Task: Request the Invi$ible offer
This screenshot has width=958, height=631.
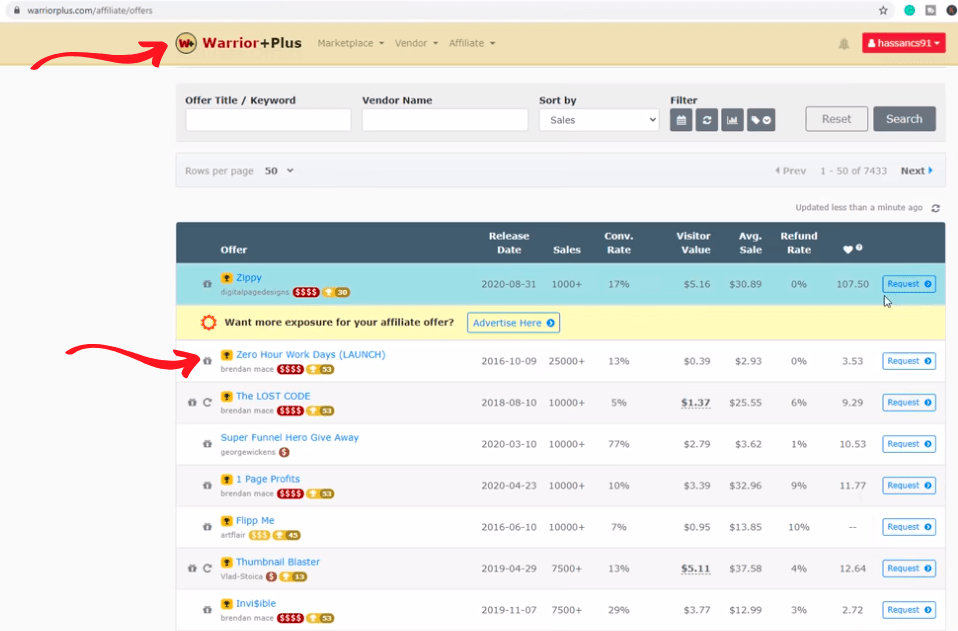Action: point(909,610)
